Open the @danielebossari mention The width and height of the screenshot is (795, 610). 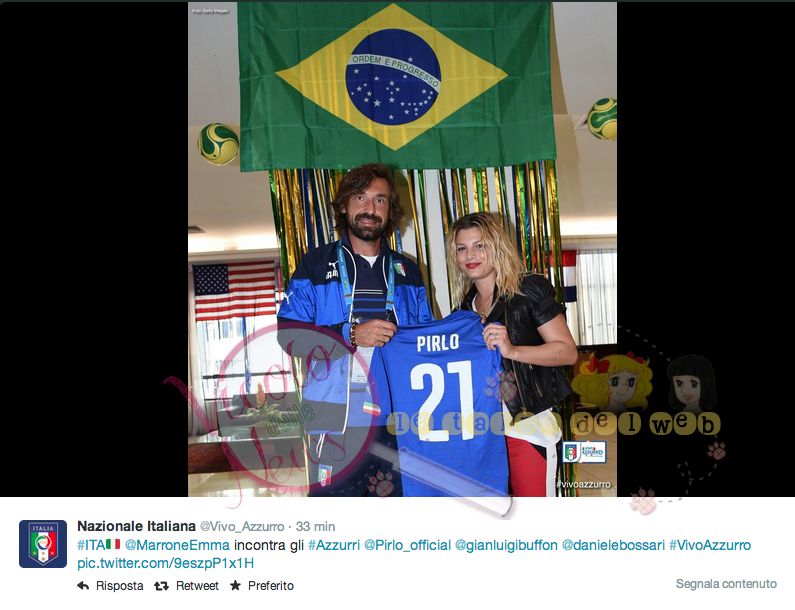(x=613, y=545)
